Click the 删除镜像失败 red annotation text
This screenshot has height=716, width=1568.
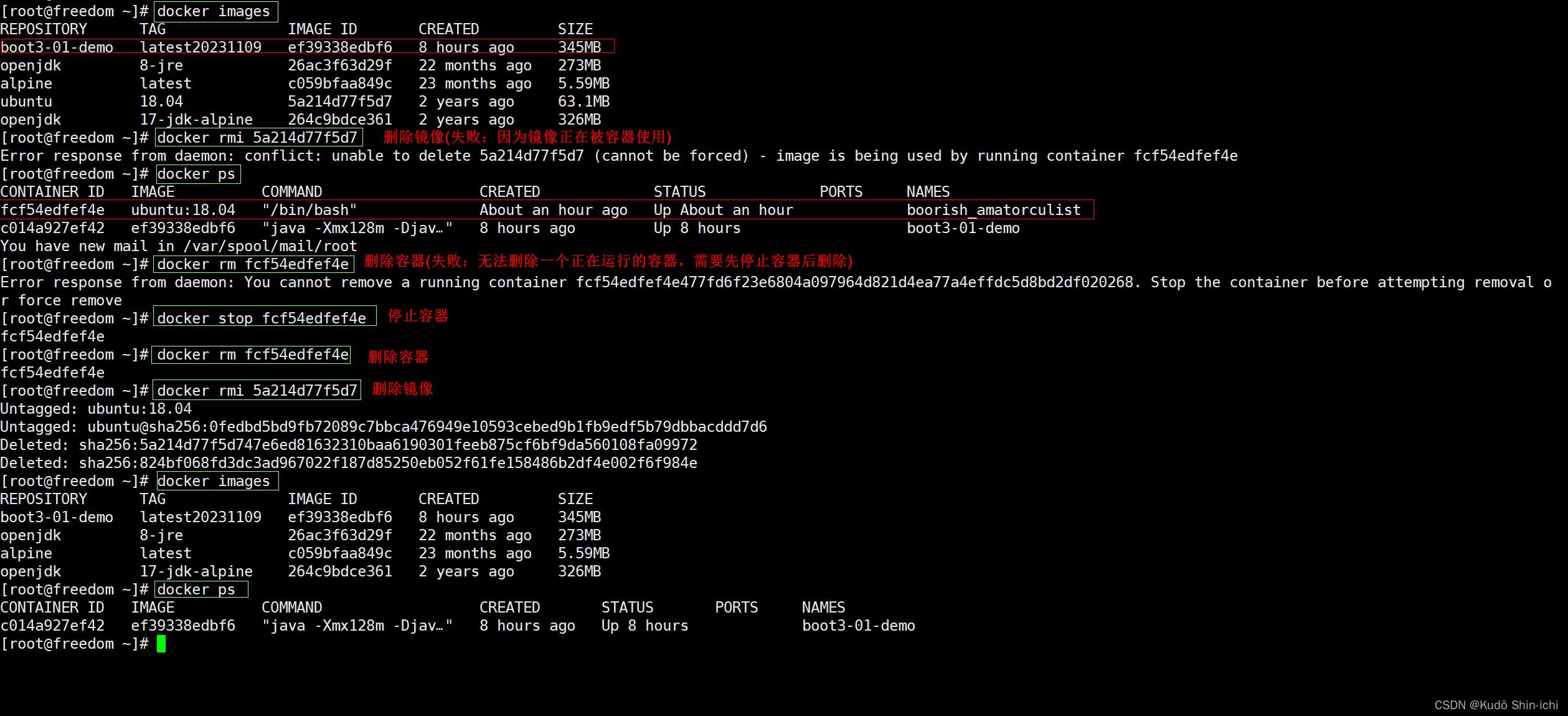click(526, 138)
